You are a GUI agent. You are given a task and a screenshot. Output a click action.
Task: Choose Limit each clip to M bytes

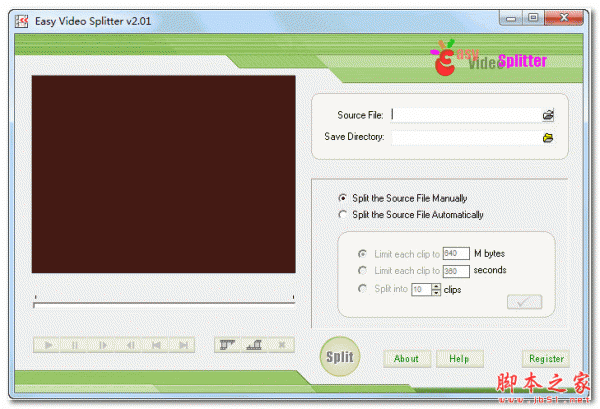362,254
